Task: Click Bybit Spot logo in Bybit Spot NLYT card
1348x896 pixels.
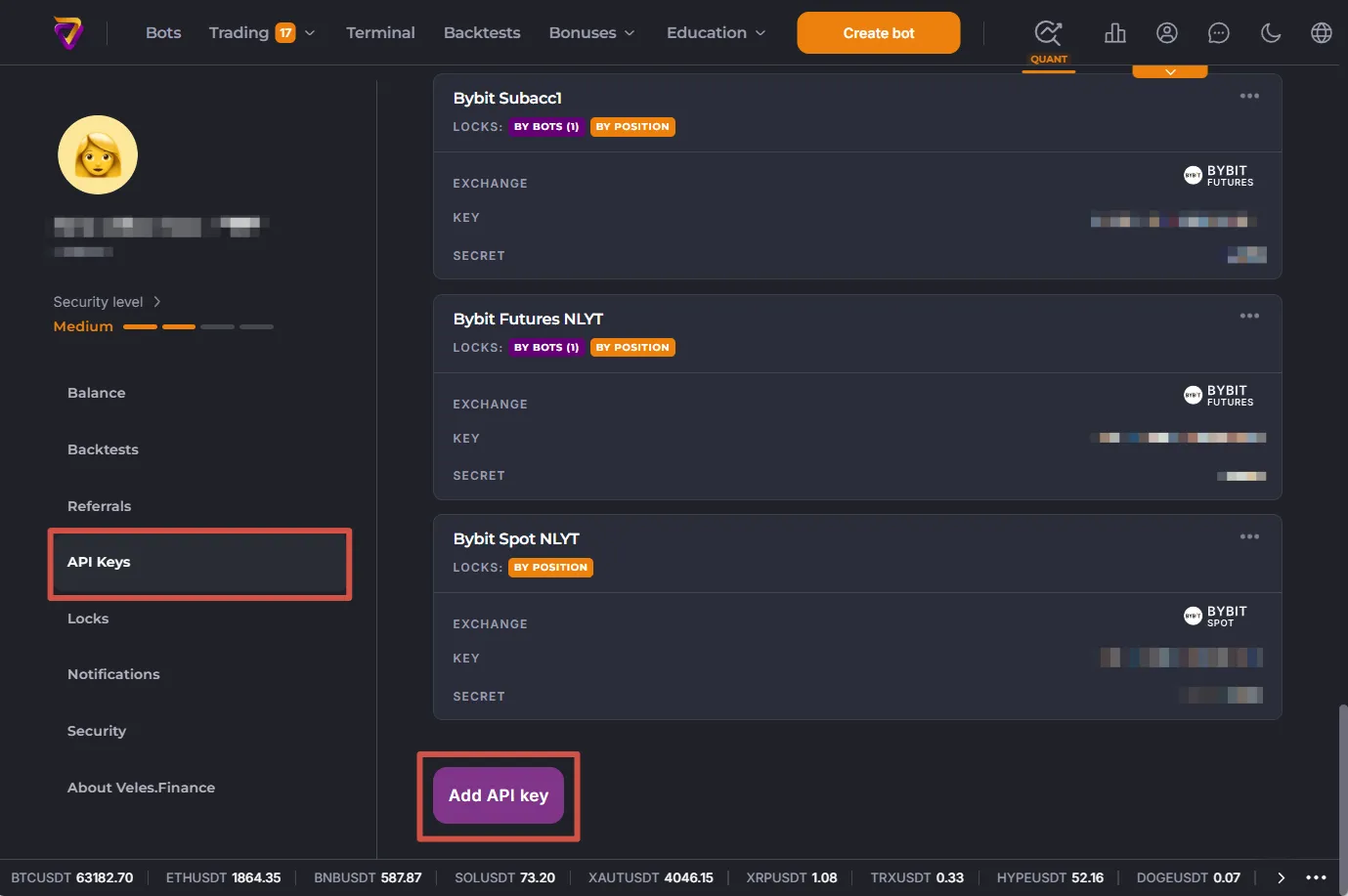Action: coord(1215,616)
